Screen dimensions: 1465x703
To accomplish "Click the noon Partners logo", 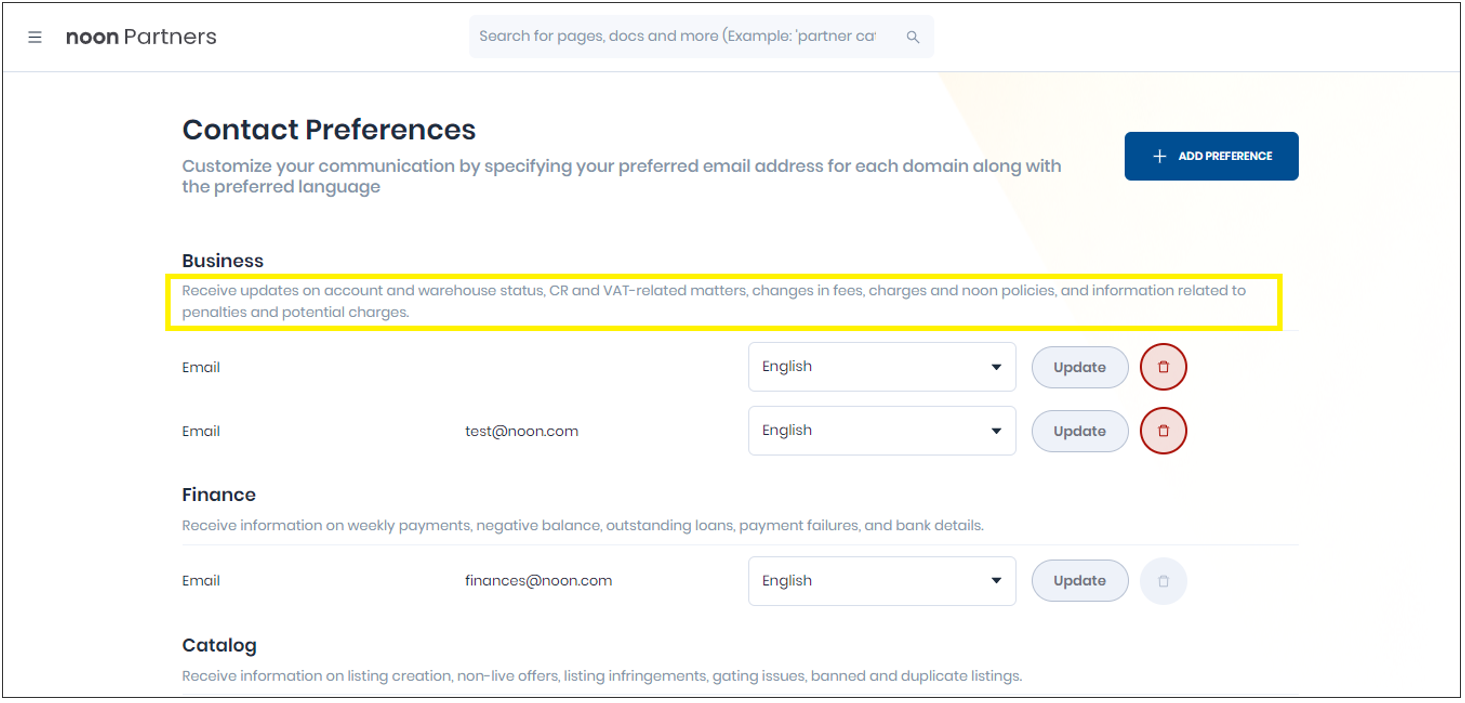I will click(x=141, y=37).
